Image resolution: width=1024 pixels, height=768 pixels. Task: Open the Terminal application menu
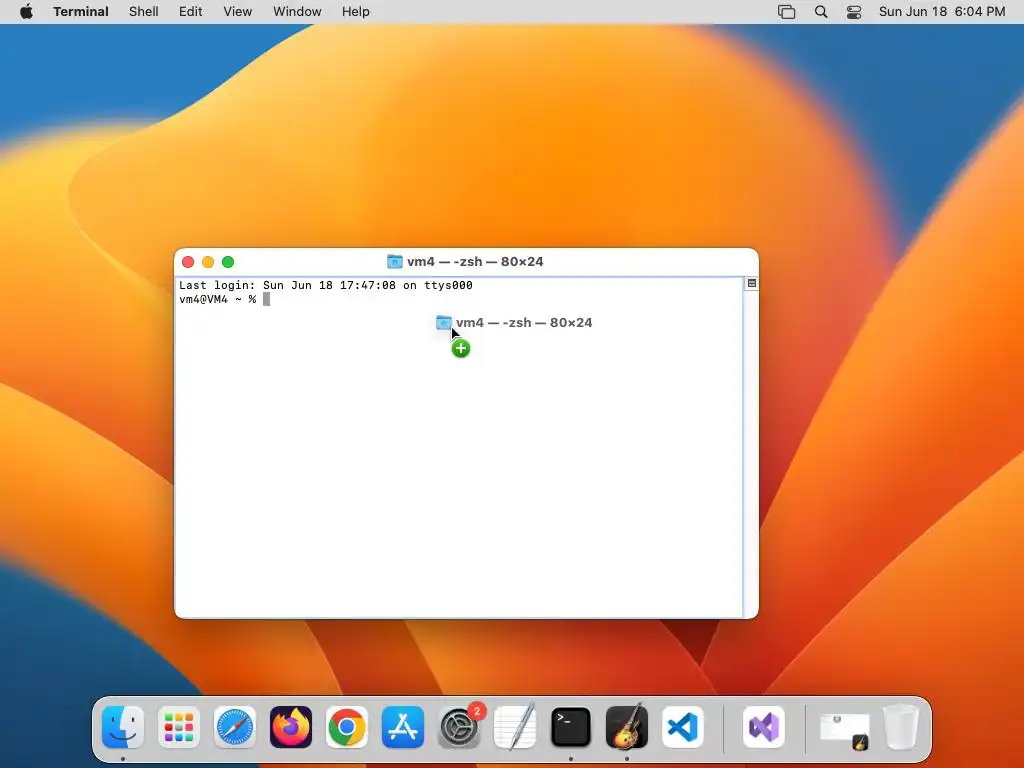click(81, 12)
